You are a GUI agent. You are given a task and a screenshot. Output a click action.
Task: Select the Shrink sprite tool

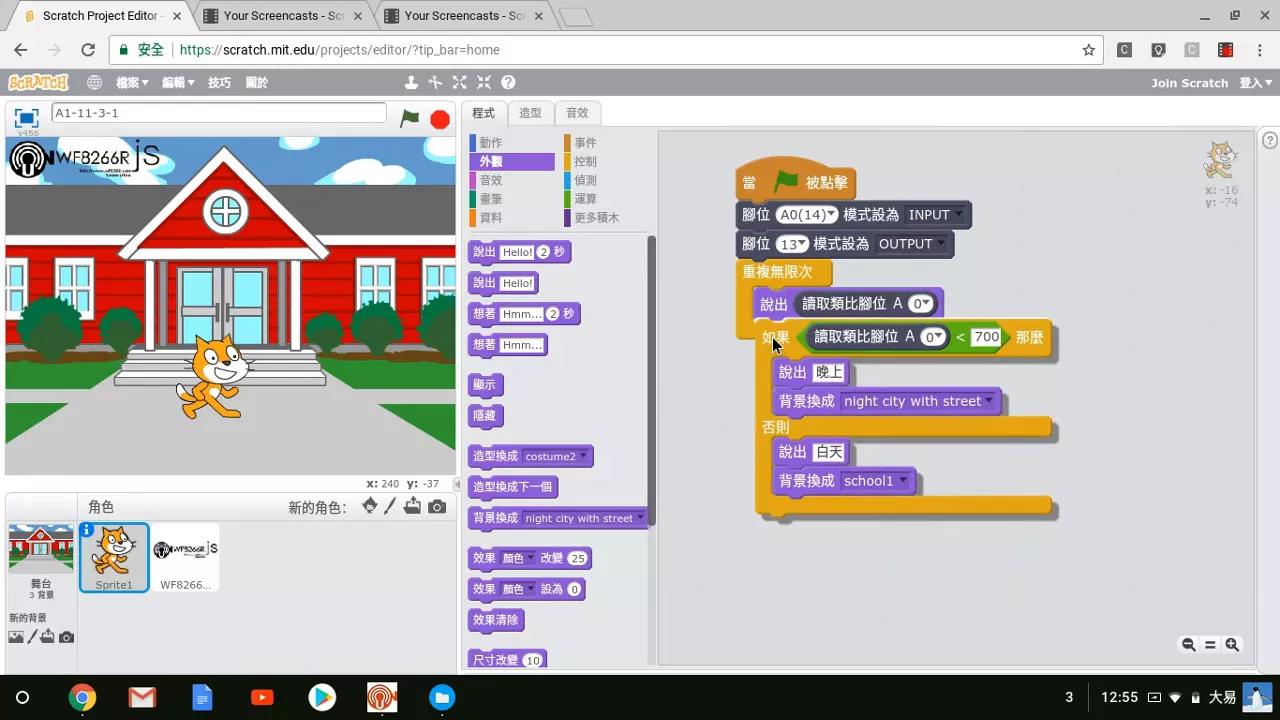484,83
